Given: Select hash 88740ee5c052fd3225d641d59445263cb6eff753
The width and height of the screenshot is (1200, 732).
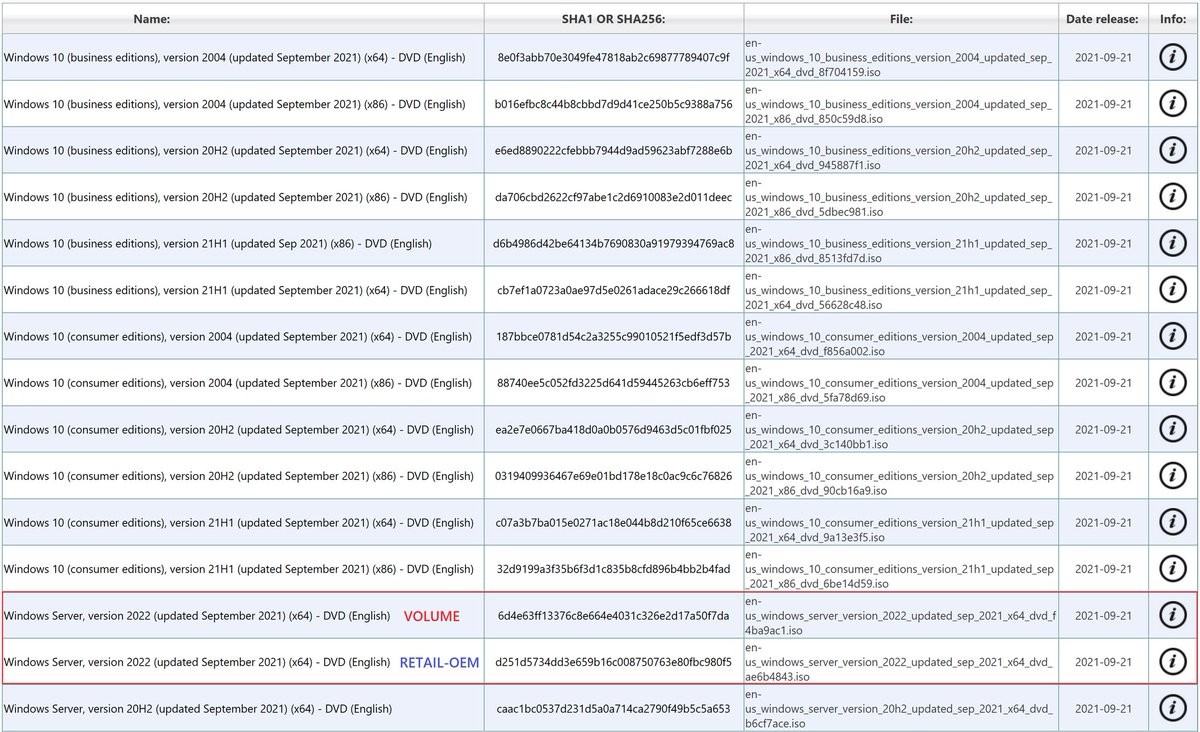Looking at the screenshot, I should click(x=614, y=383).
